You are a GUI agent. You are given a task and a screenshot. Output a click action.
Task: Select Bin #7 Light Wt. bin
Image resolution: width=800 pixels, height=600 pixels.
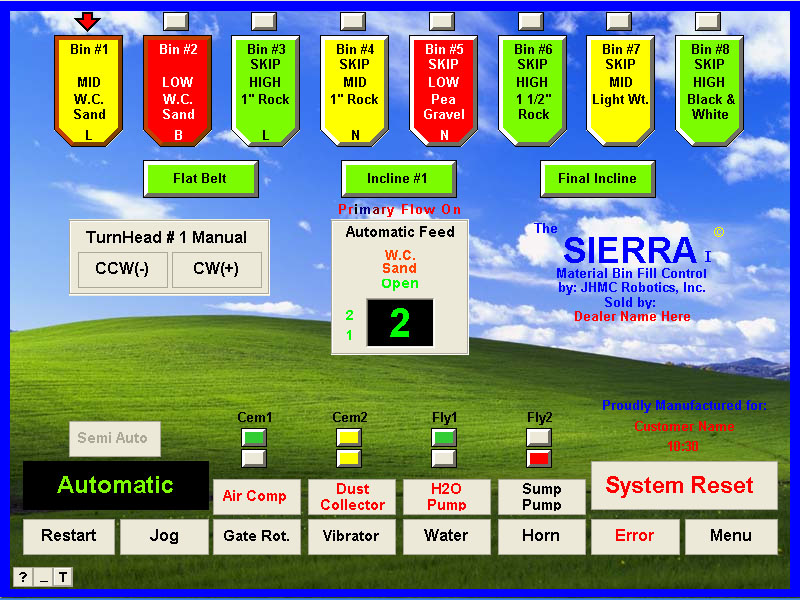620,90
